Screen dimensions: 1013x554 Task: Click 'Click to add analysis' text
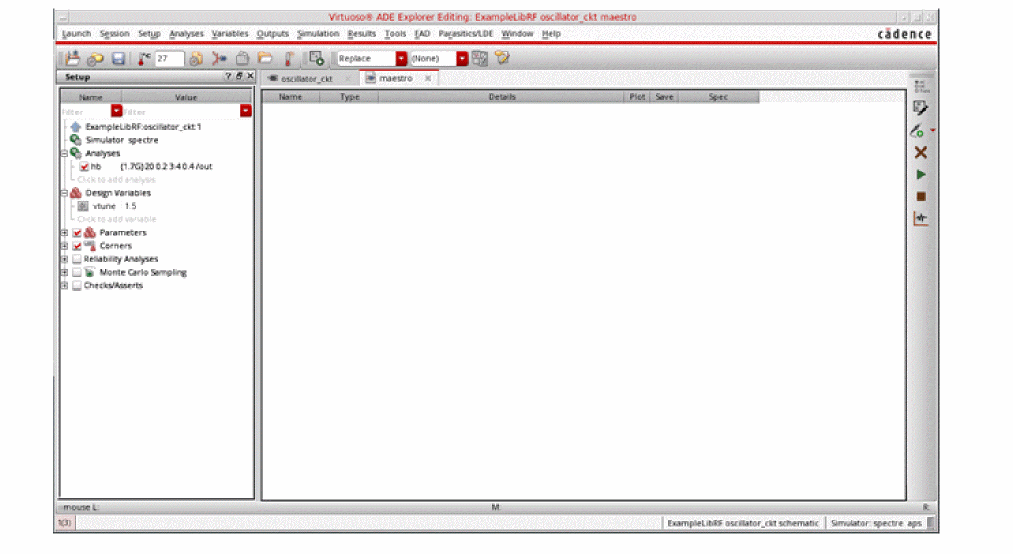click(116, 180)
